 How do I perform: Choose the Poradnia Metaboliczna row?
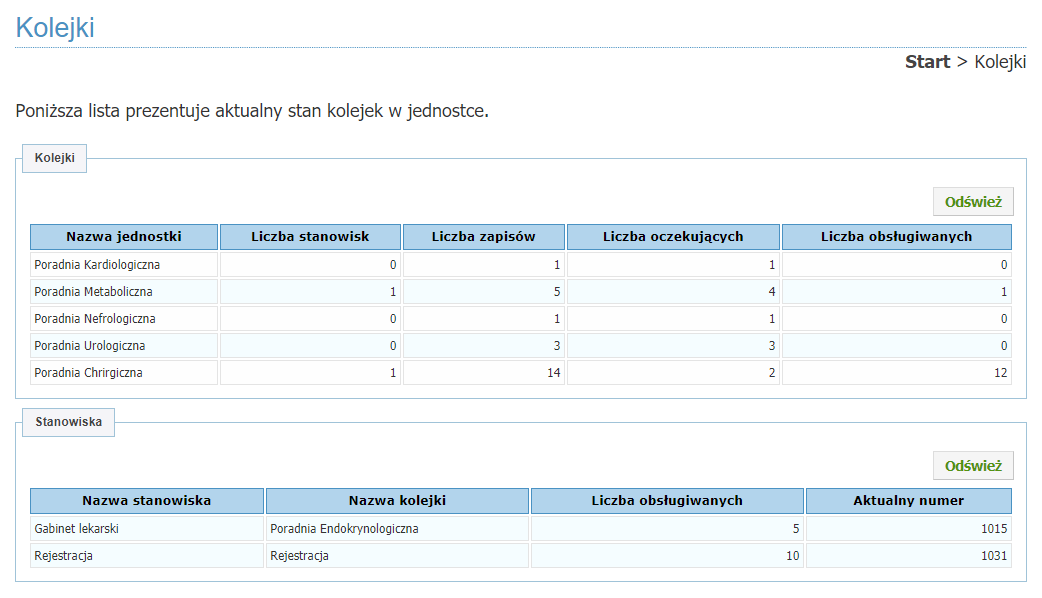93,292
